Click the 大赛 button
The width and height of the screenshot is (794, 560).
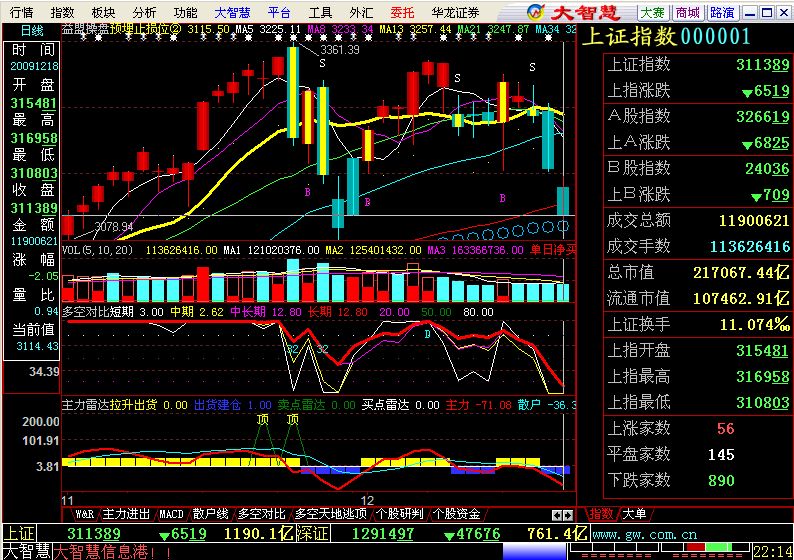tap(652, 12)
